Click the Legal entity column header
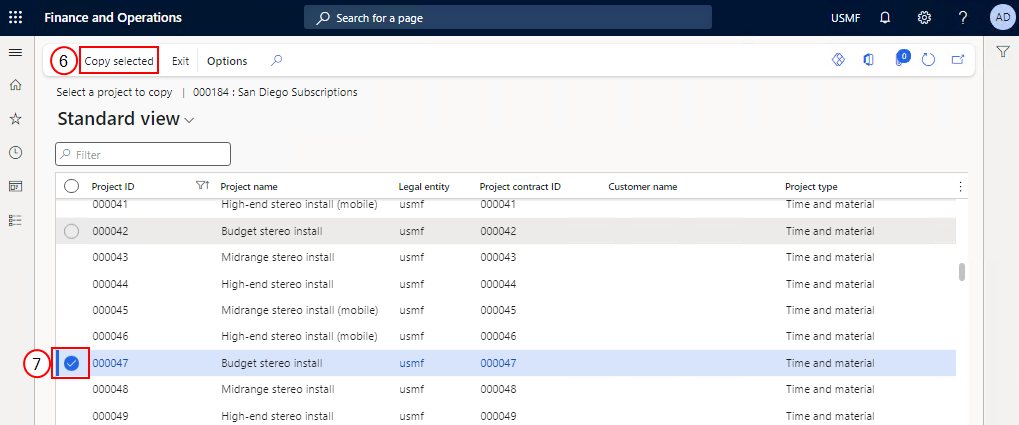 424,187
